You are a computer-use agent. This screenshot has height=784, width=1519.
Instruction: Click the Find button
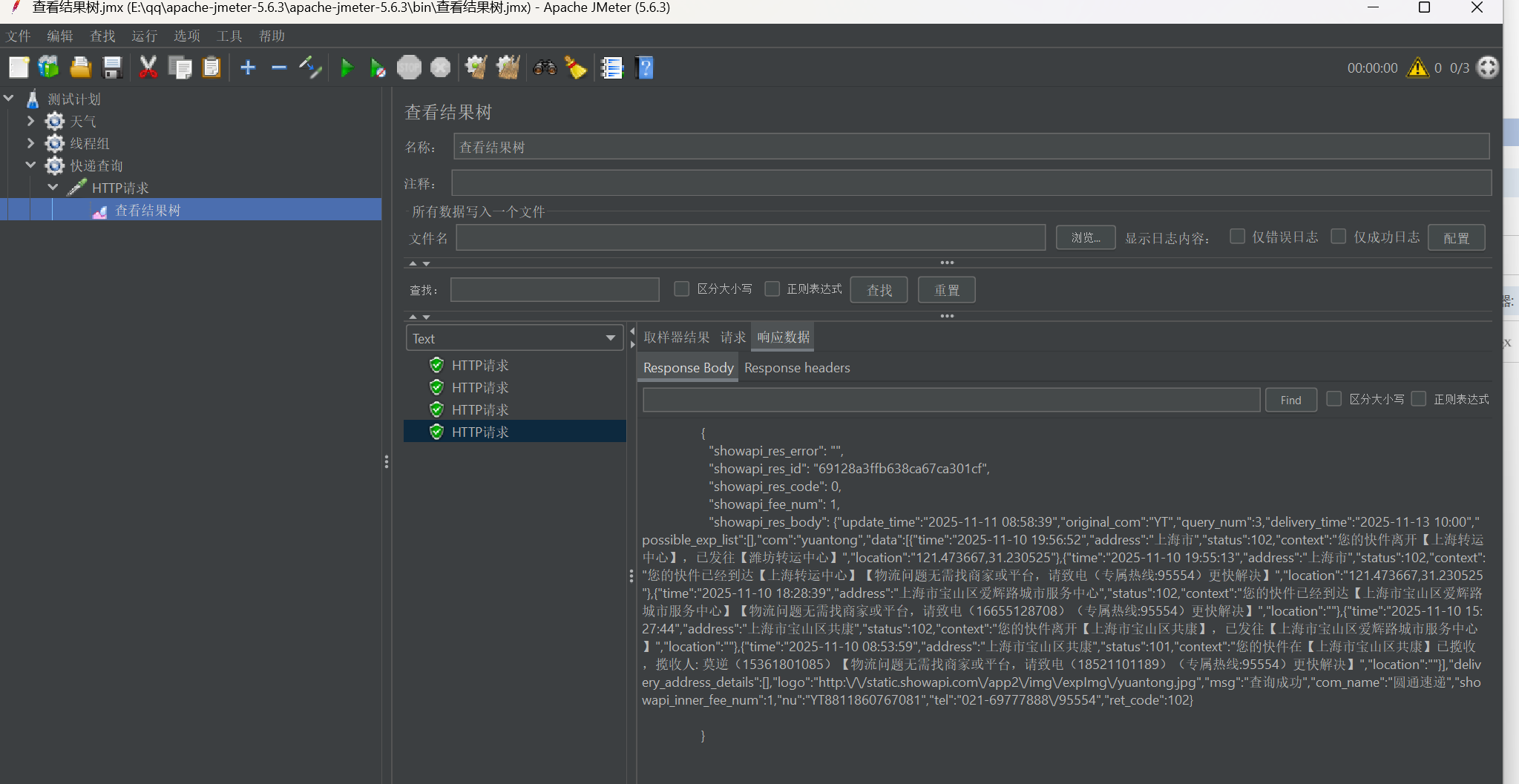pos(1290,400)
